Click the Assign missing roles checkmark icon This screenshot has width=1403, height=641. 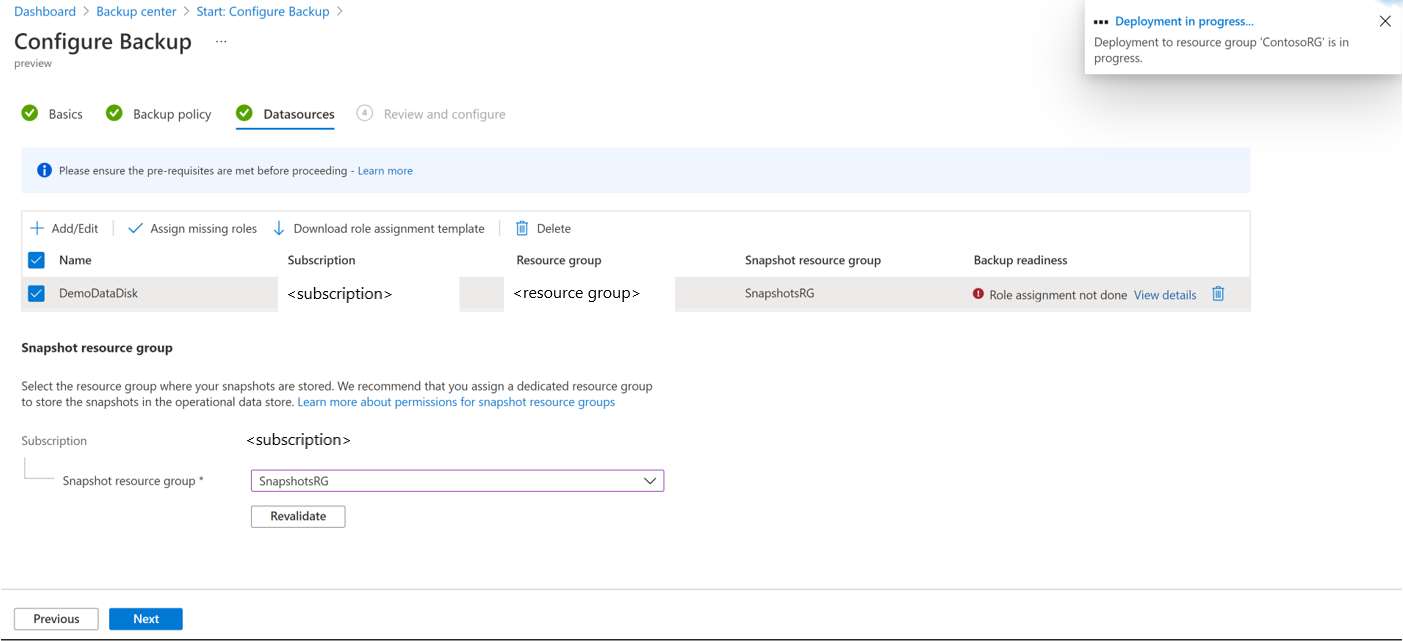(136, 229)
